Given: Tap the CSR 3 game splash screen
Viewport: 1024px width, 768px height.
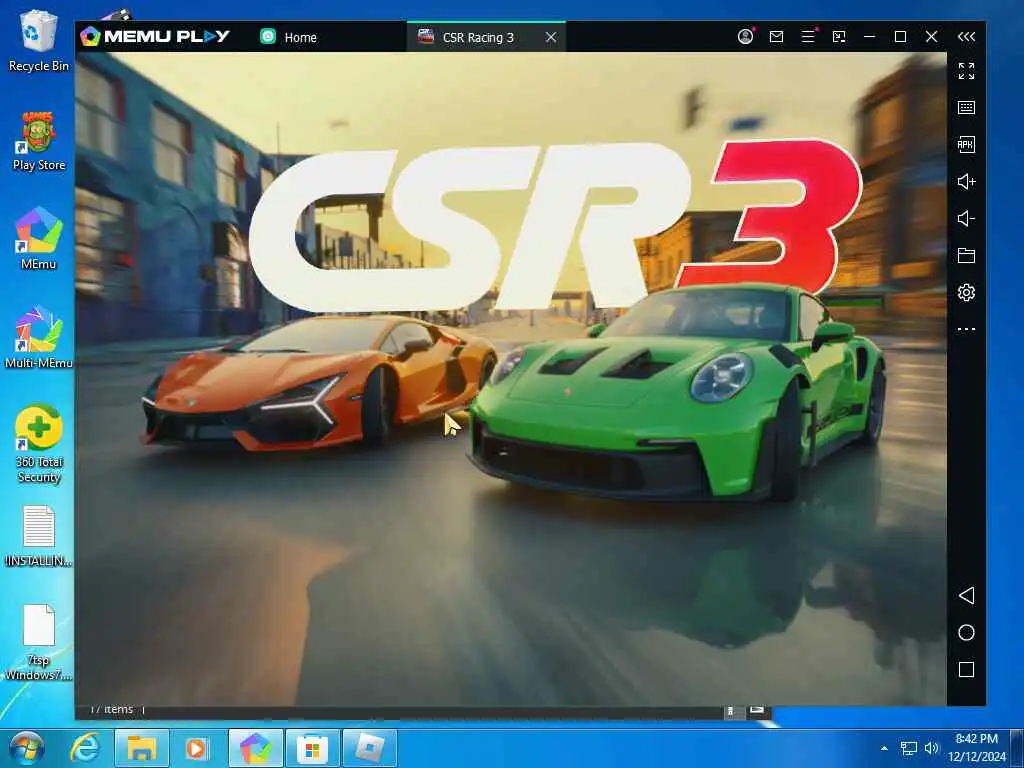Looking at the screenshot, I should click(511, 379).
